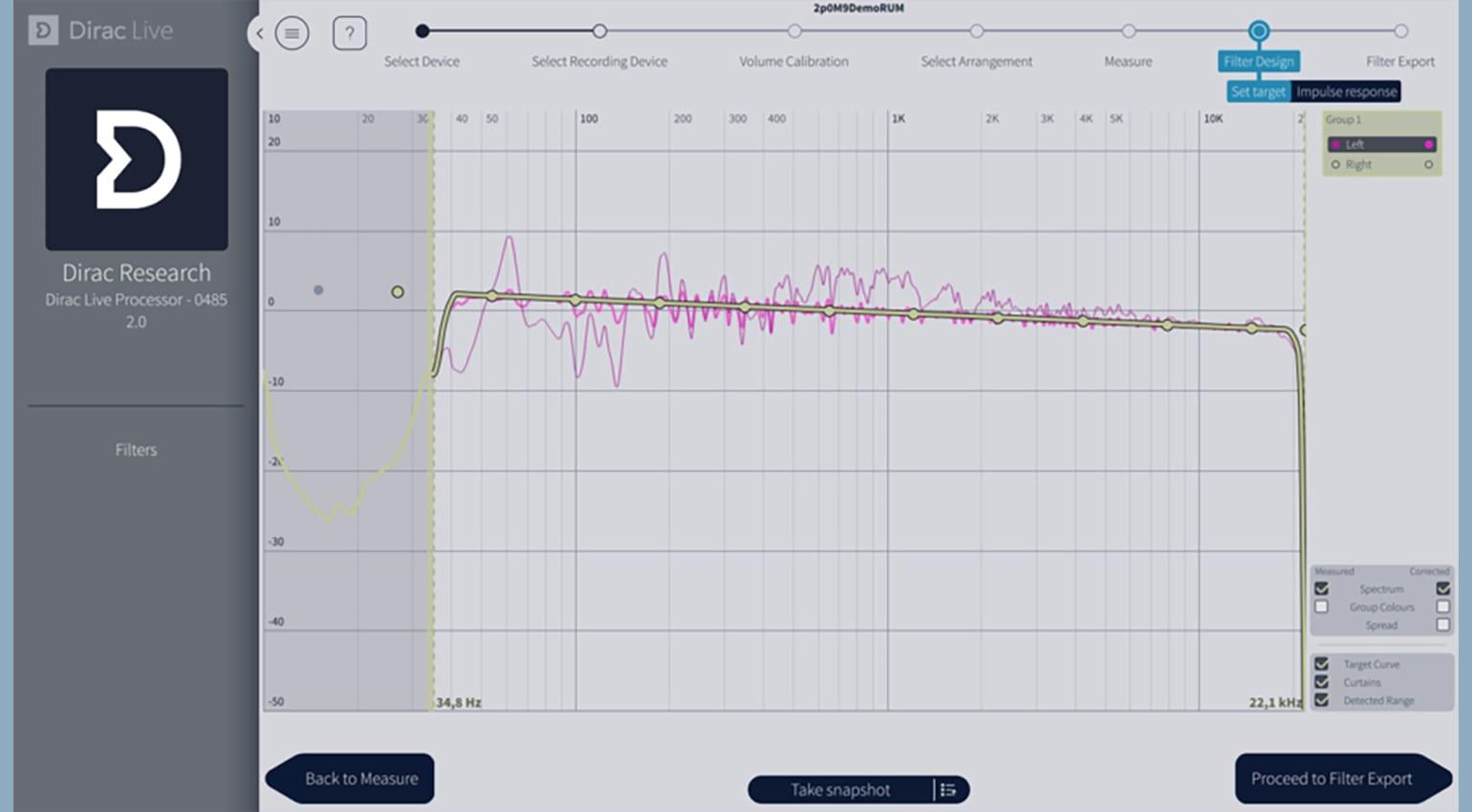This screenshot has height=812, width=1472.
Task: Click the yellow target curve handle left of curtain
Action: pyautogui.click(x=398, y=291)
